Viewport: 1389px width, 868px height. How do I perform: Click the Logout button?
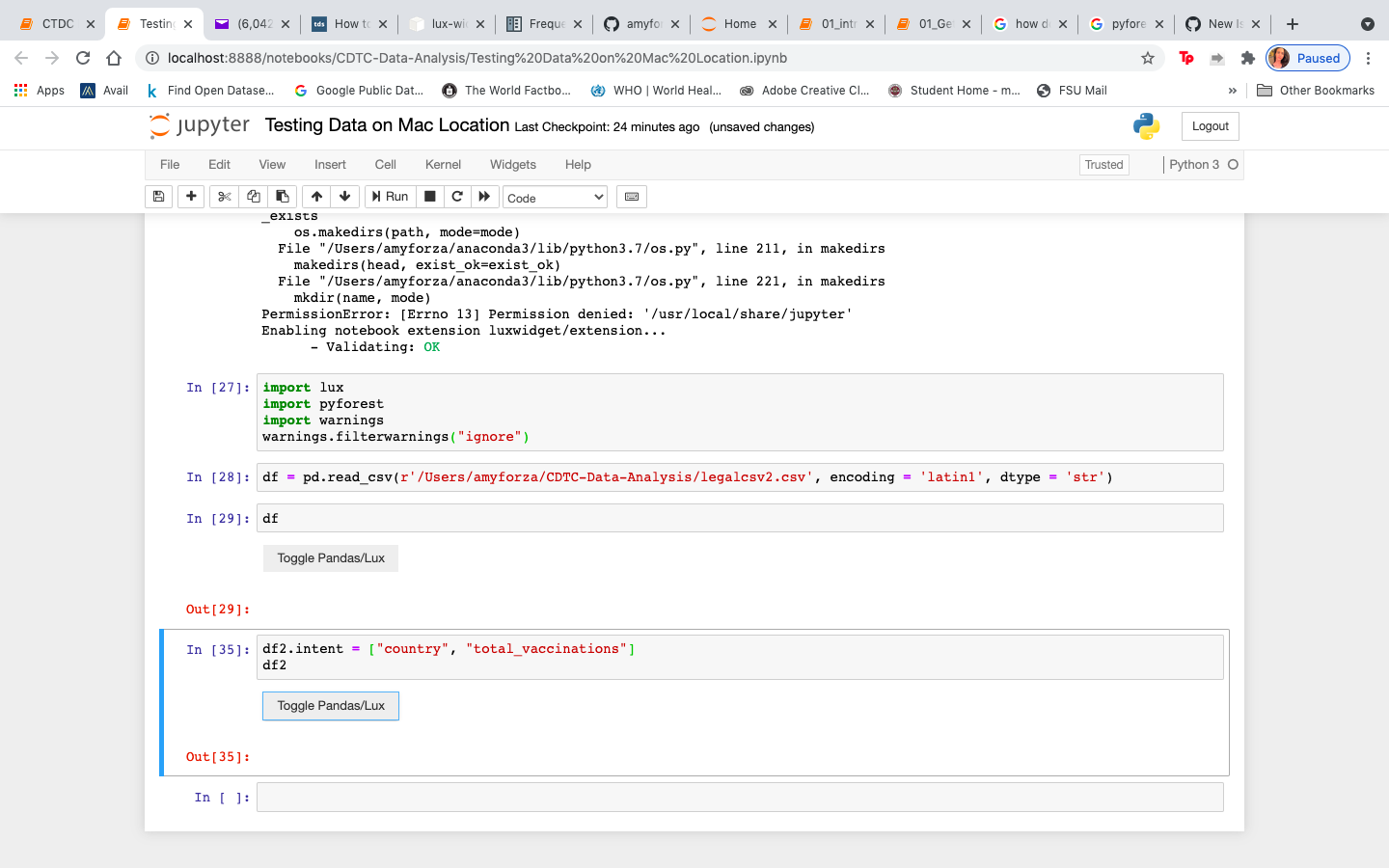1210,126
